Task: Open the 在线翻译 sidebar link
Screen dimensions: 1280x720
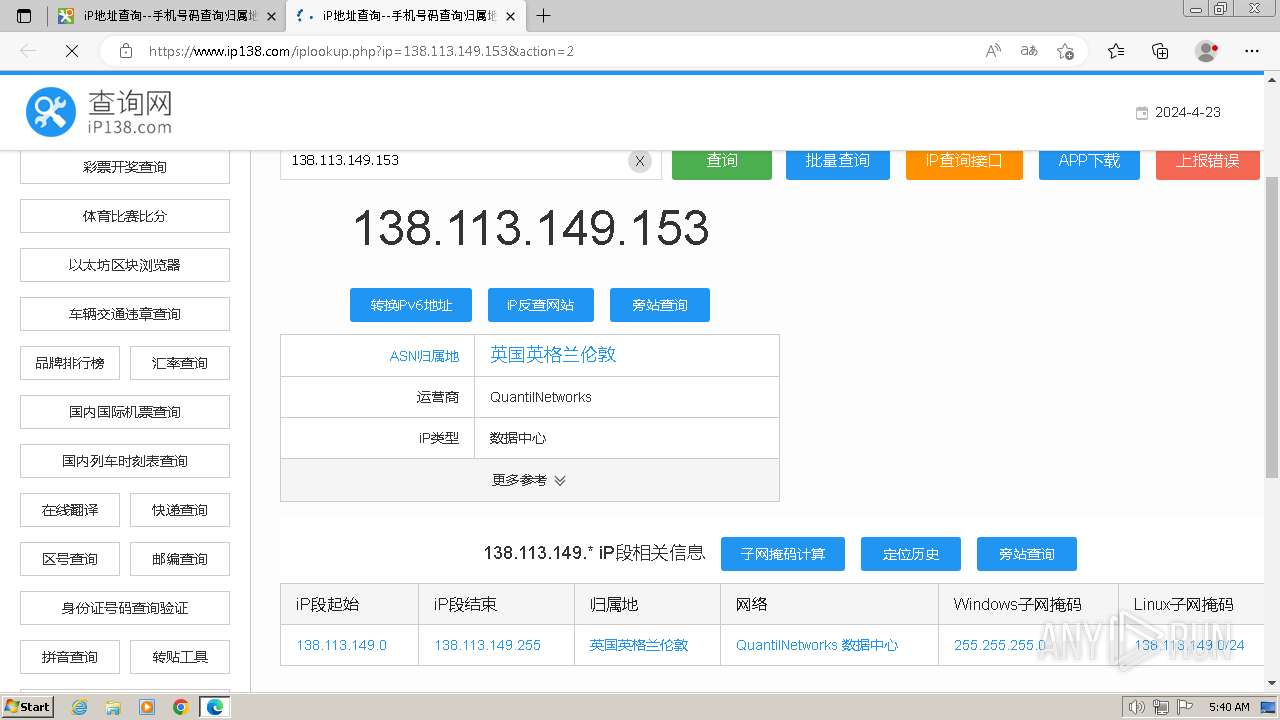Action: 70,510
